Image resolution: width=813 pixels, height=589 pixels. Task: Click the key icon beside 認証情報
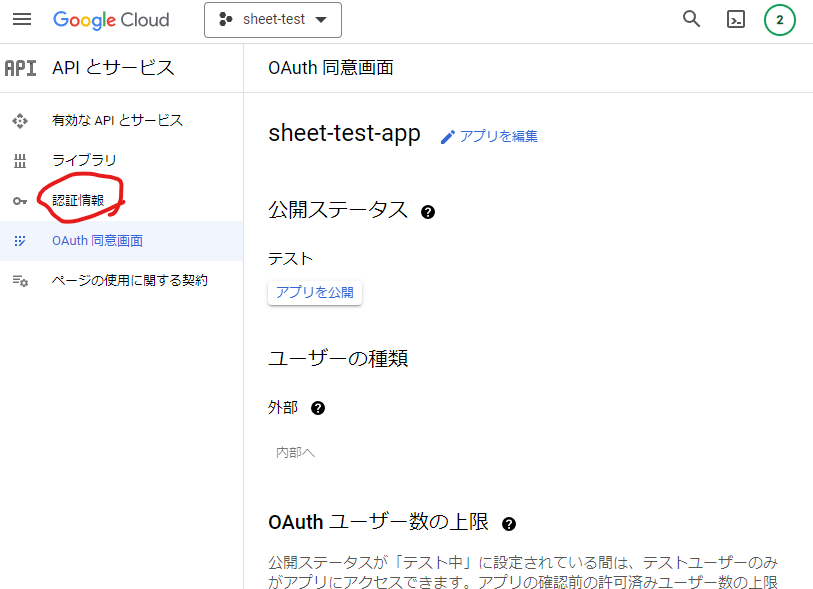click(x=20, y=200)
